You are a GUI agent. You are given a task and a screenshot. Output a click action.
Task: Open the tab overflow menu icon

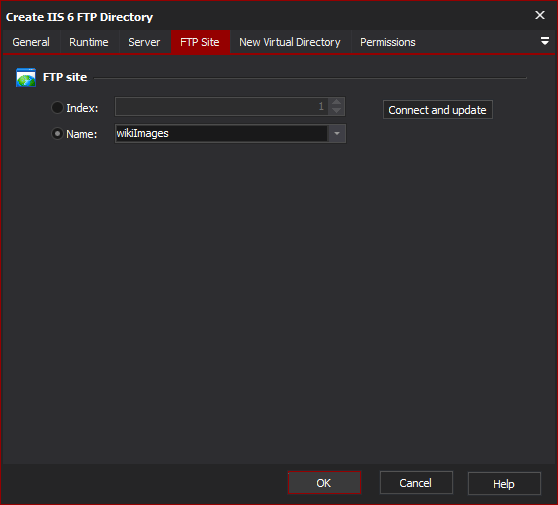tap(544, 41)
